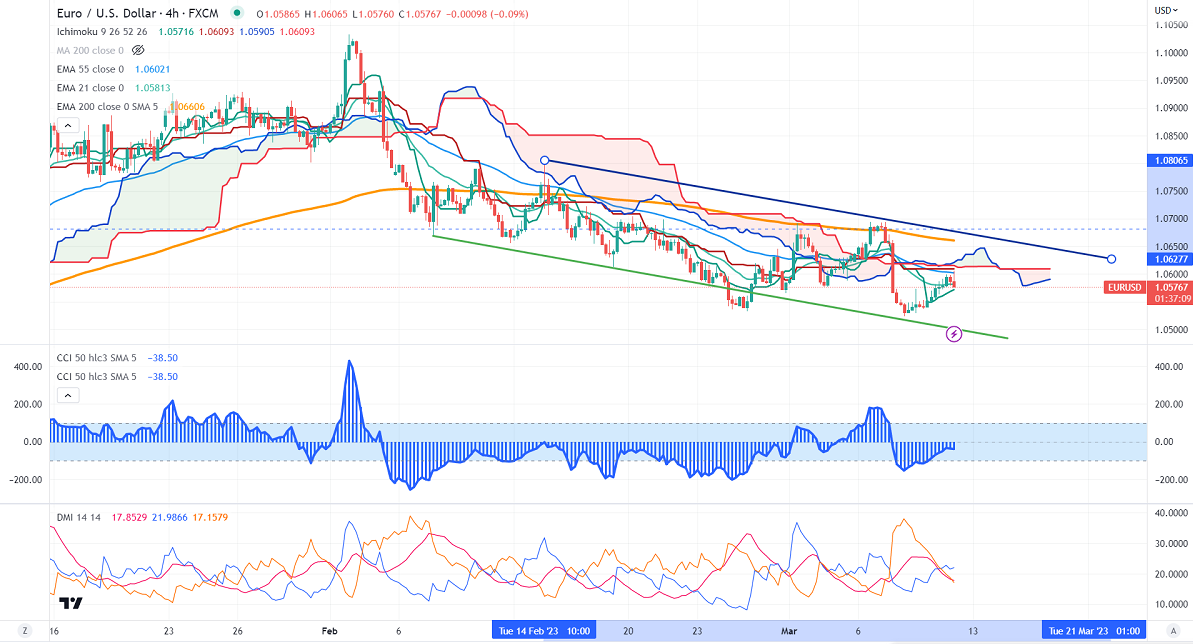The height and width of the screenshot is (644, 1193).
Task: Open the USD currency dropdown
Action: tap(1164, 10)
